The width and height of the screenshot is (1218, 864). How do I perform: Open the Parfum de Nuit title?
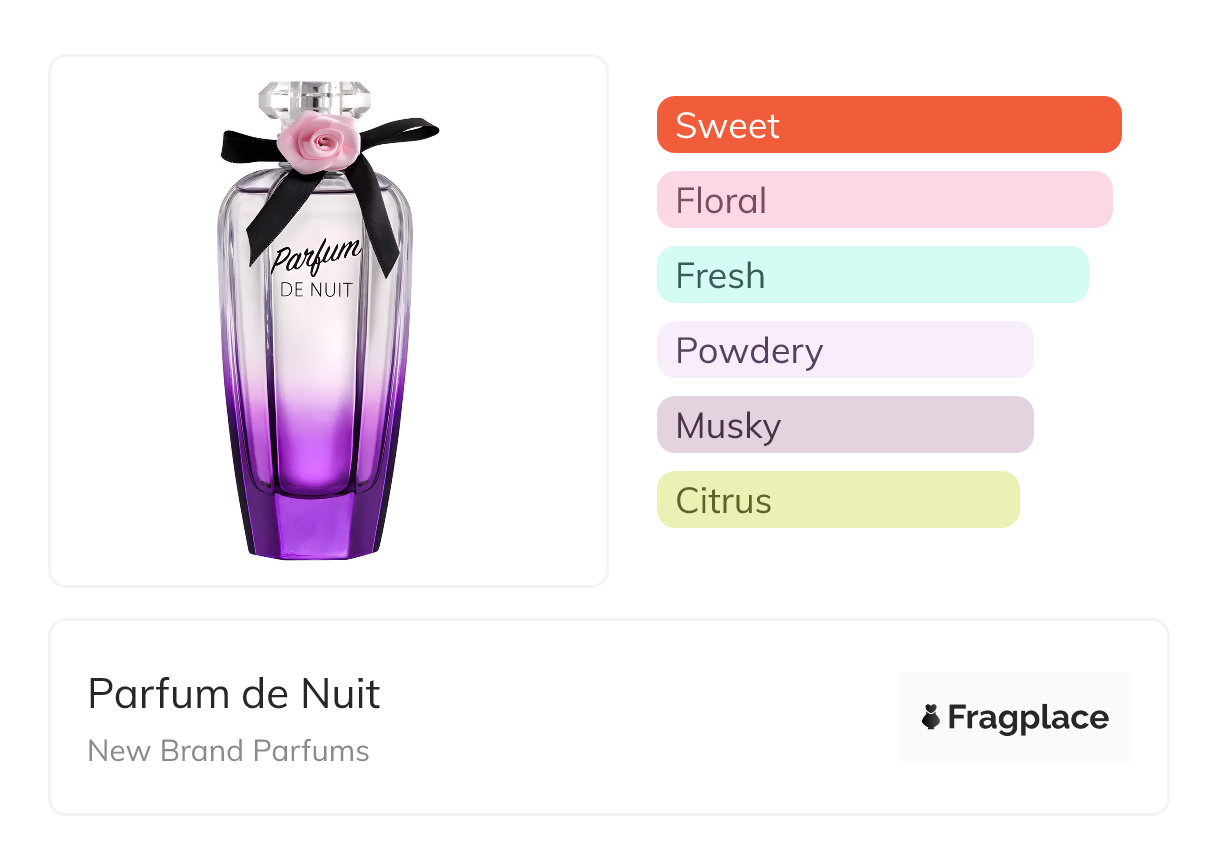pos(234,693)
